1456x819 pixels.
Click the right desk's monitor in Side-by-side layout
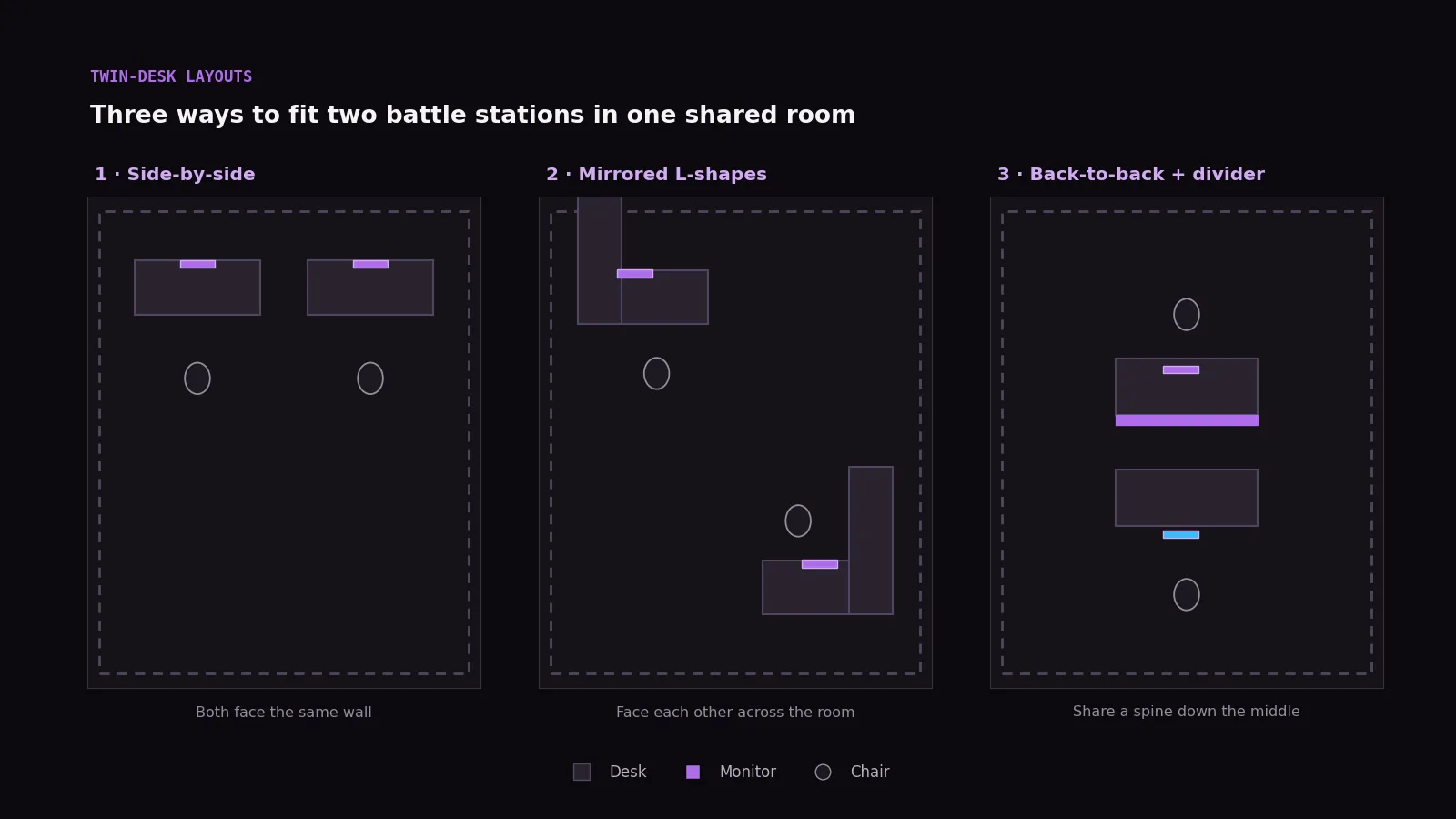tap(370, 264)
